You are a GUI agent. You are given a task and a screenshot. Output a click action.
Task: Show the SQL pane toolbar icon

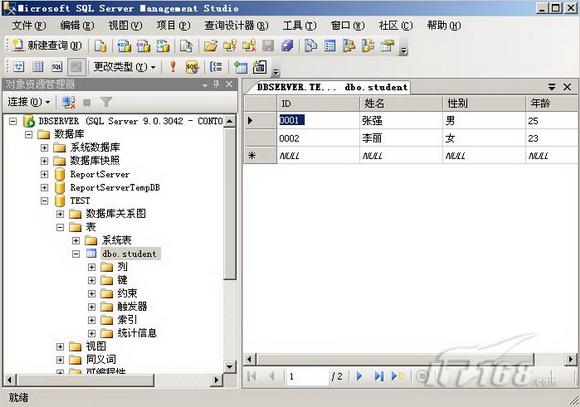57,67
